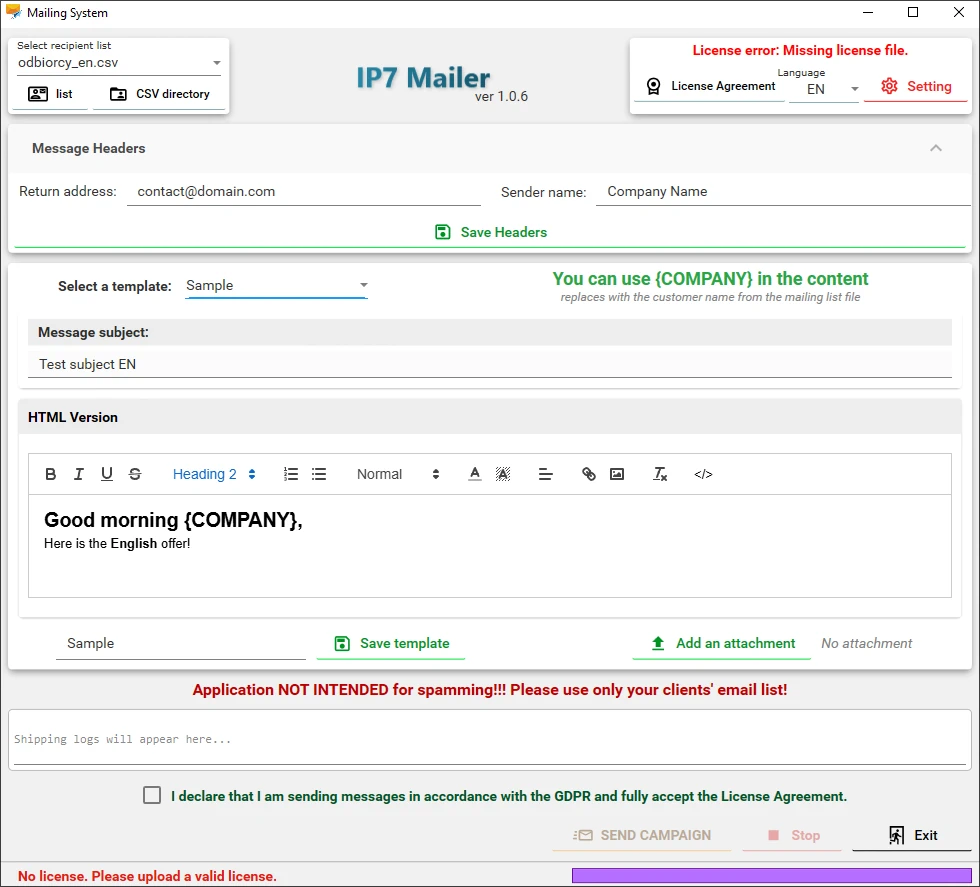980x887 pixels.
Task: Open the License Agreement
Action: click(710, 86)
